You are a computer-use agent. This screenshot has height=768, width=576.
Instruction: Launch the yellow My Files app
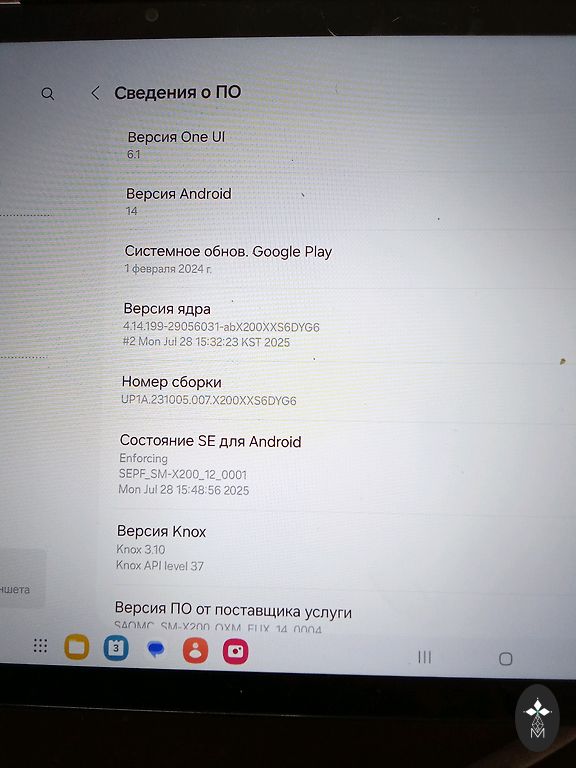pyautogui.click(x=76, y=647)
